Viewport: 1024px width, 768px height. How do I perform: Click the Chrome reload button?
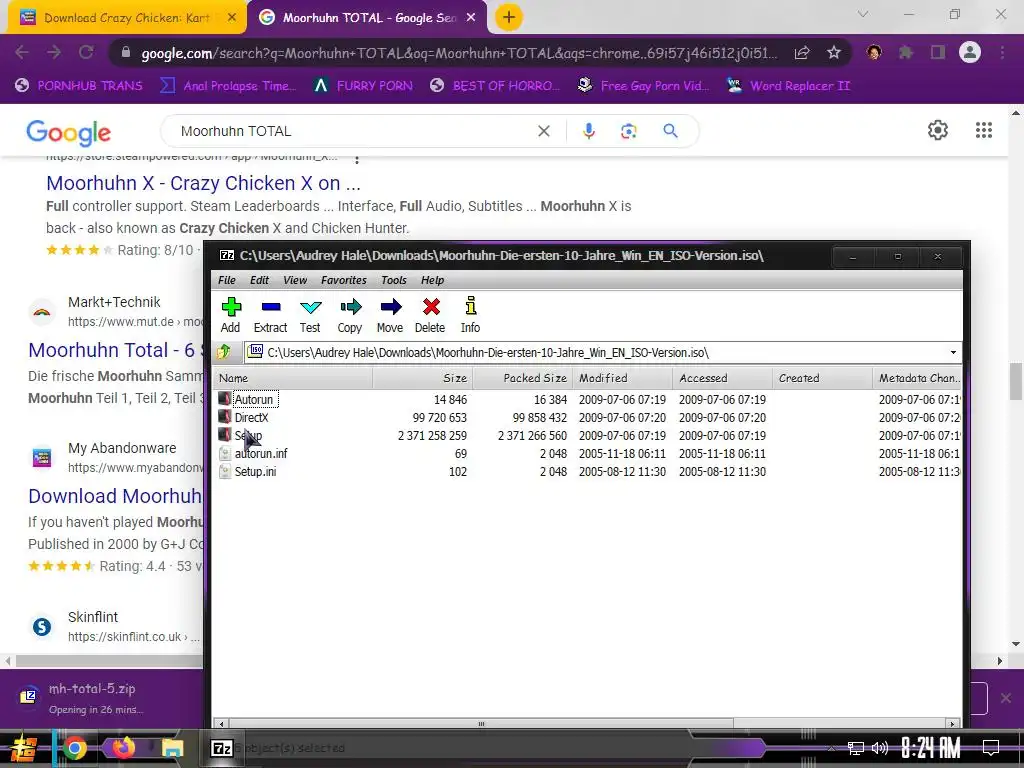click(86, 52)
